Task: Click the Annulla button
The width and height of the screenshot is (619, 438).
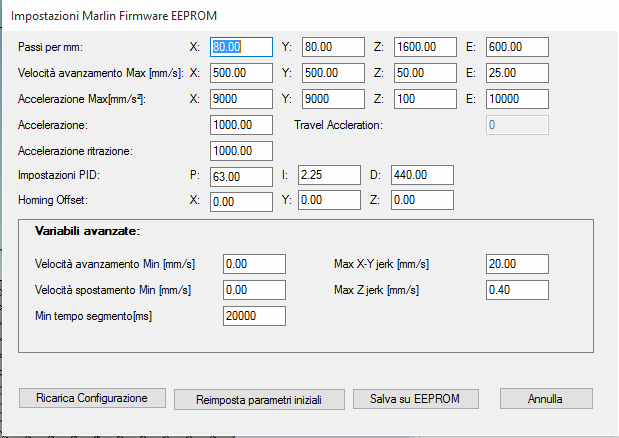Action: [x=546, y=399]
